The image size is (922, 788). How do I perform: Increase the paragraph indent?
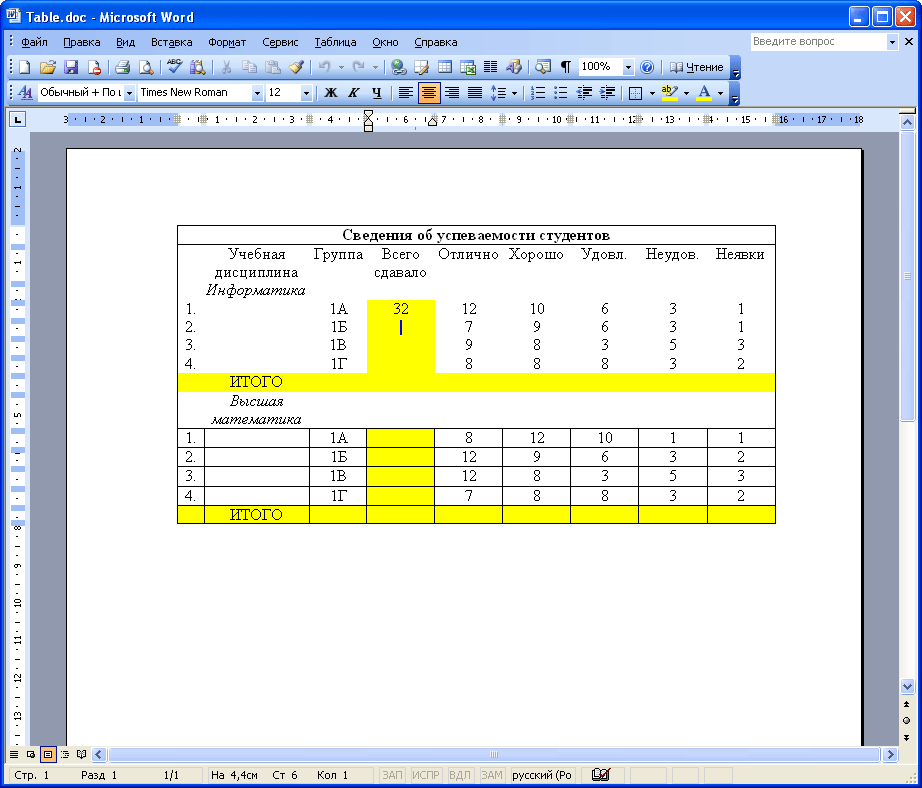click(x=607, y=92)
